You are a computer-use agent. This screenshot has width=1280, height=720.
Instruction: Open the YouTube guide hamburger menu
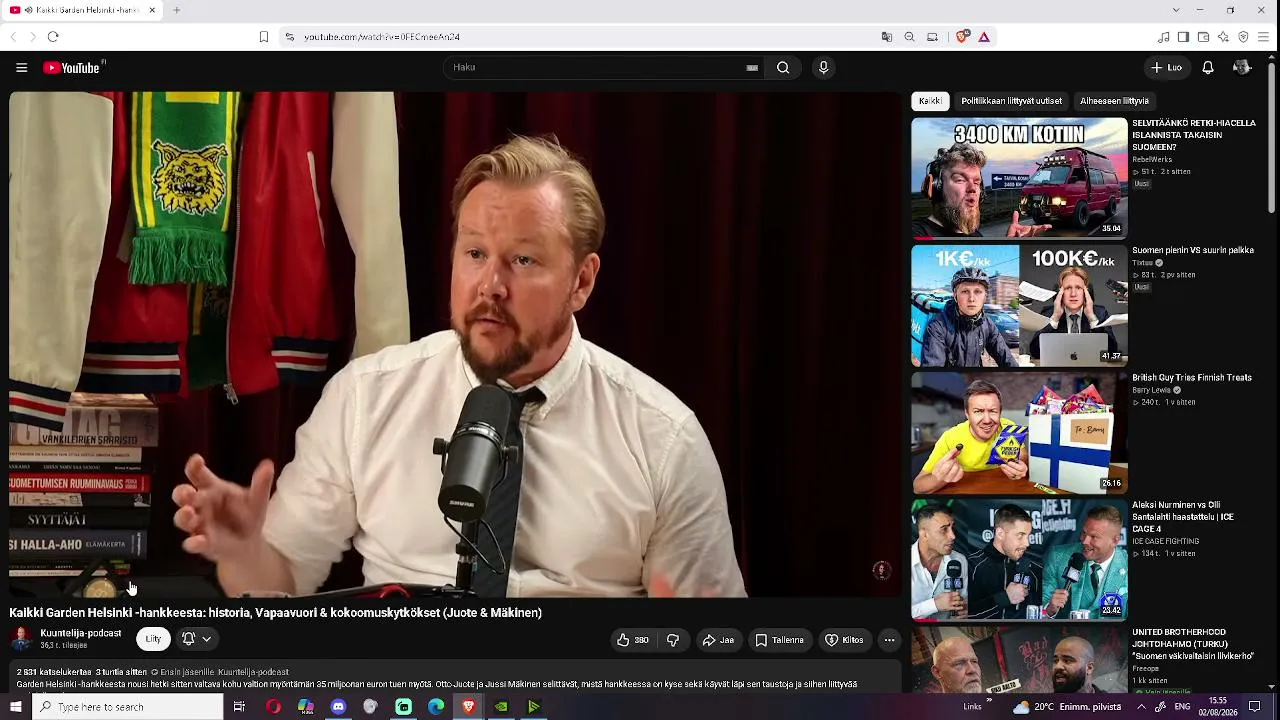click(21, 68)
